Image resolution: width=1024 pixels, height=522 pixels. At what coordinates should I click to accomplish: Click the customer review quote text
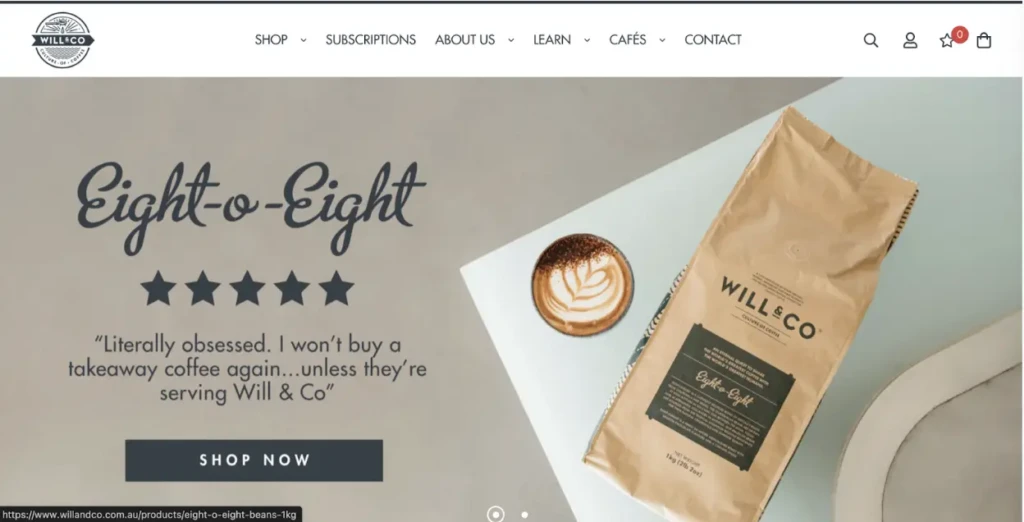[248, 368]
